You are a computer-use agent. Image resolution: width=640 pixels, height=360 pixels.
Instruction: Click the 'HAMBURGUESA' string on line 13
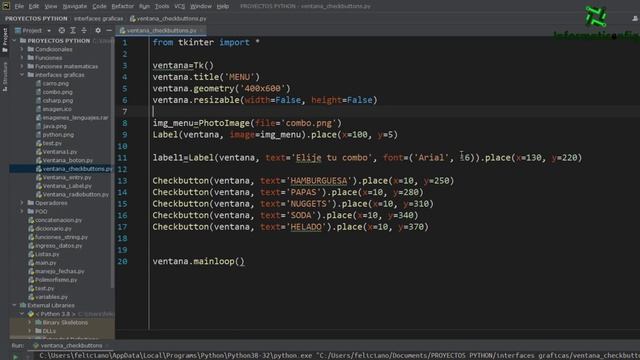319,181
